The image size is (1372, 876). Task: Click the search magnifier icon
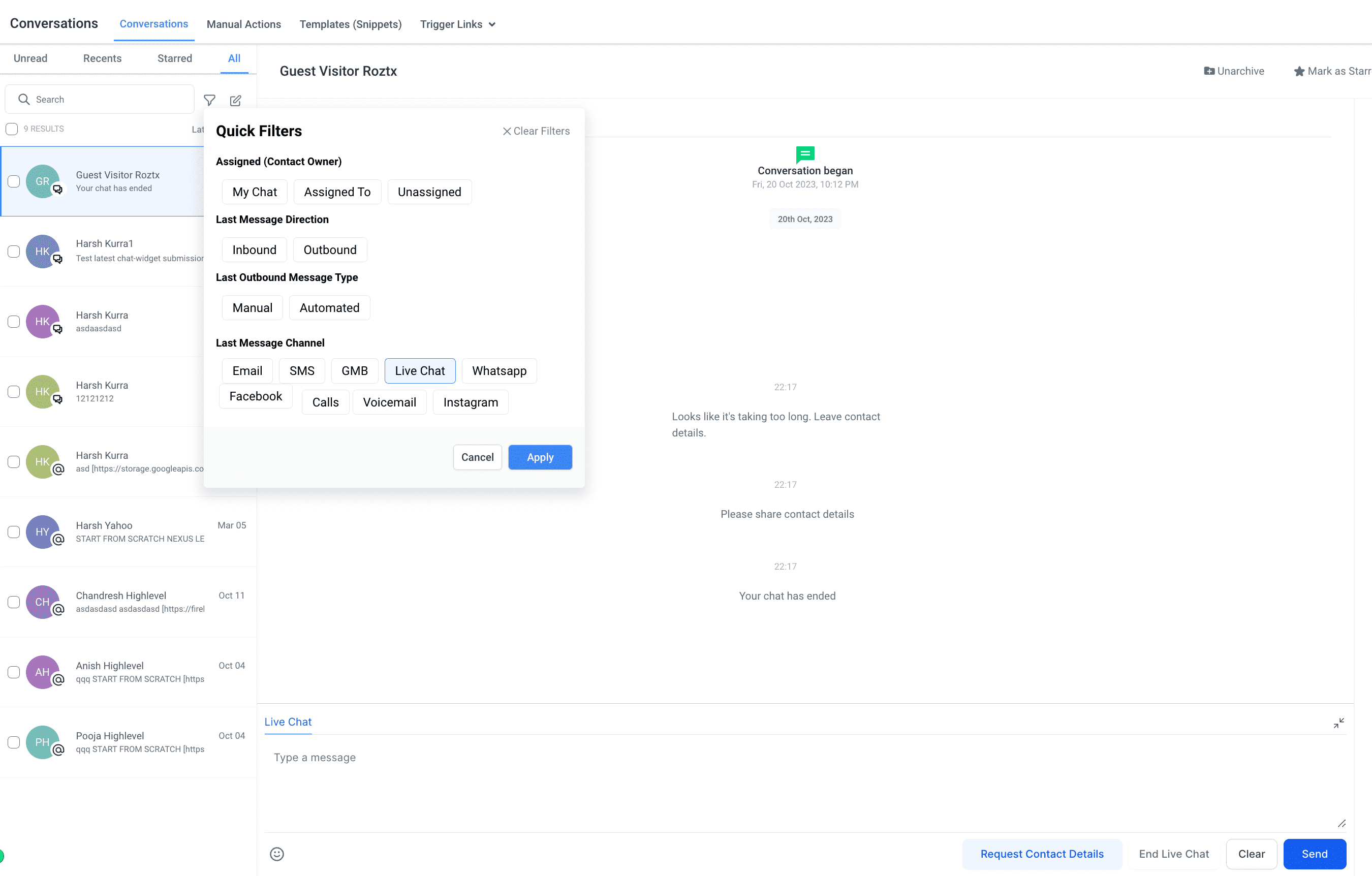(24, 99)
